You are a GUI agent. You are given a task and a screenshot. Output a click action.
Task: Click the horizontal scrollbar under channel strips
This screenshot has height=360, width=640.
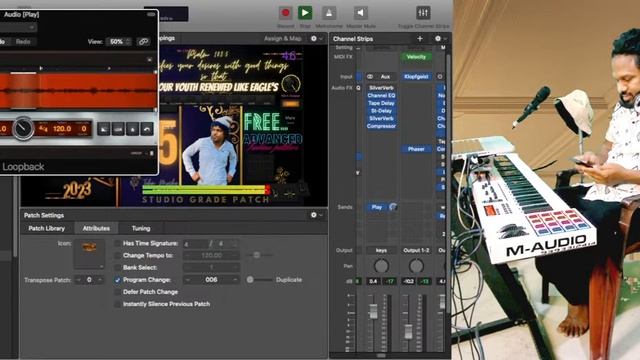click(381, 355)
